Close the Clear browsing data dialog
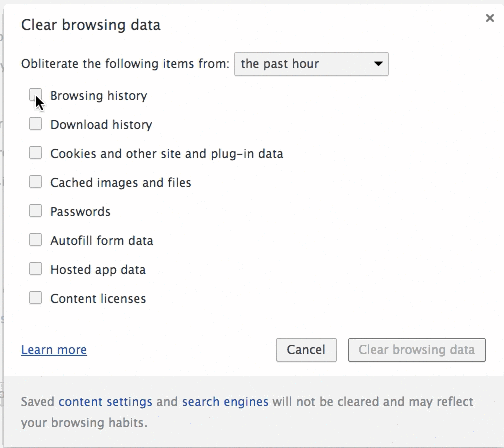This screenshot has height=448, width=504. (x=489, y=18)
